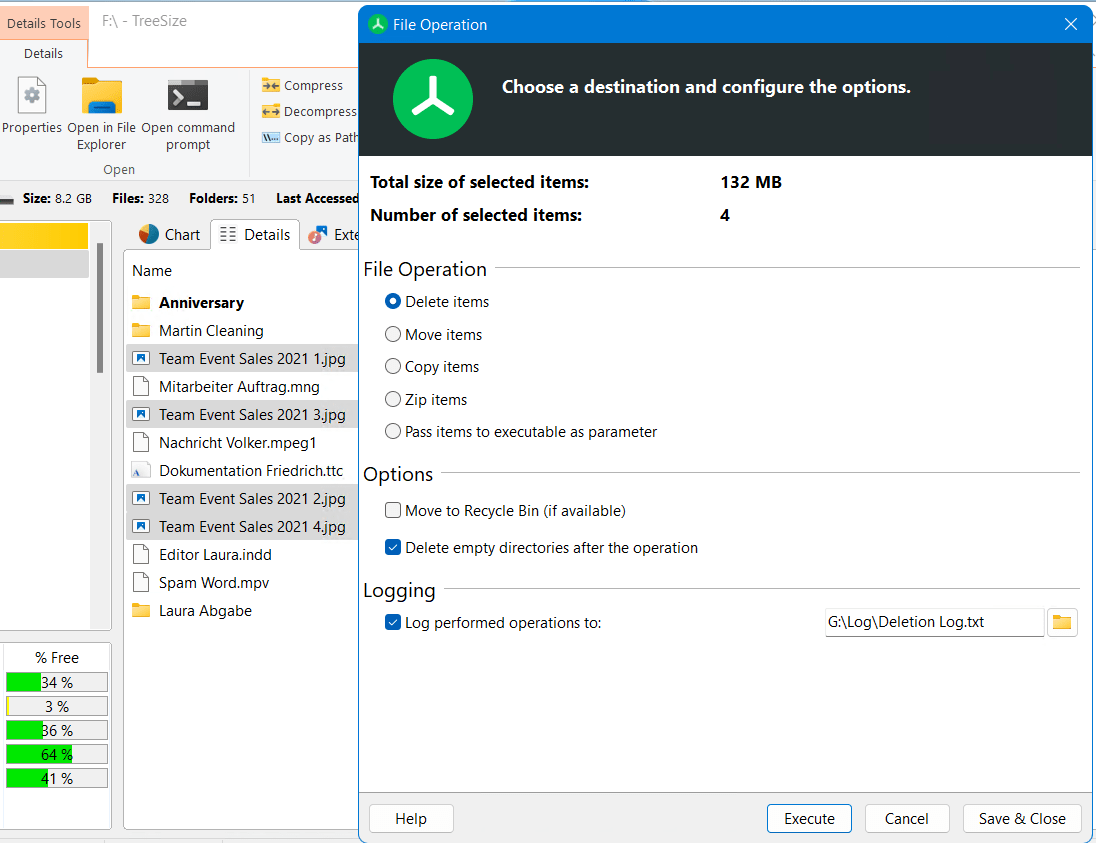
Task: Browse for log file folder icon
Action: point(1062,623)
